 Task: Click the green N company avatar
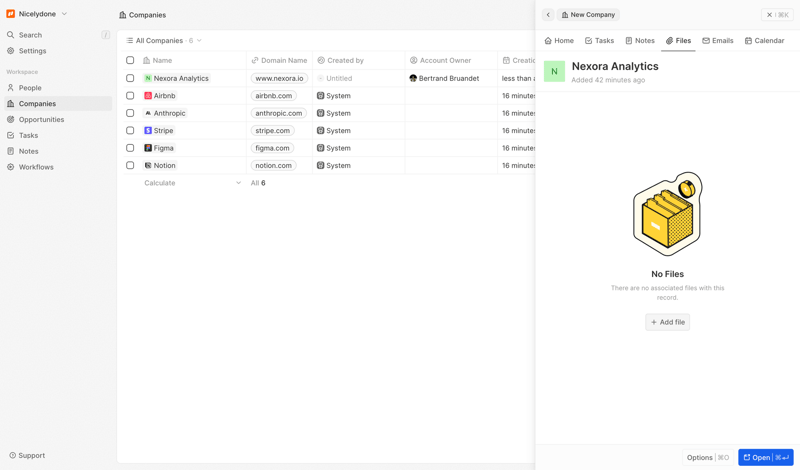[x=554, y=71]
